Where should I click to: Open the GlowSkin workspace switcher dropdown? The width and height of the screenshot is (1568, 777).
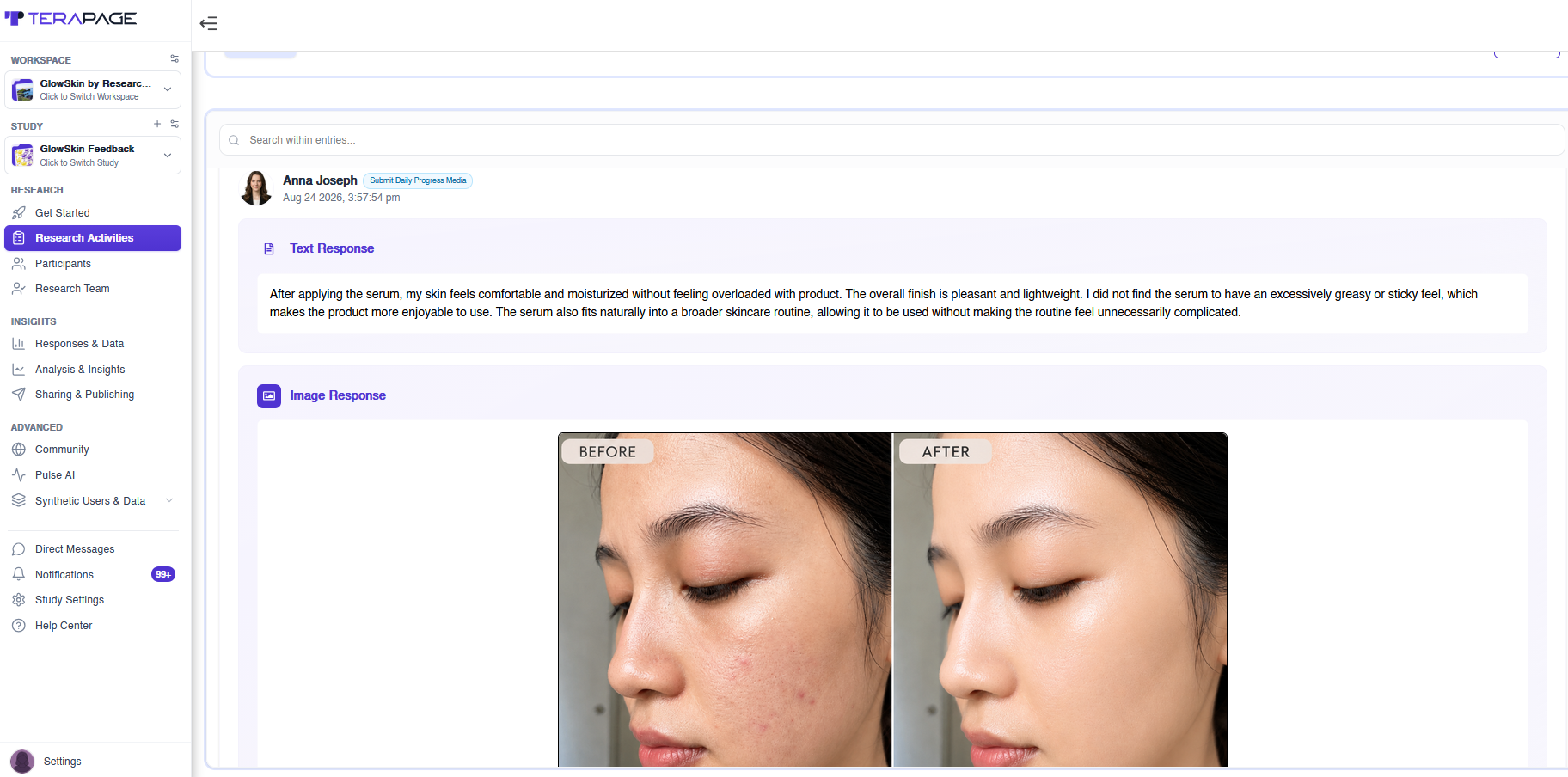(93, 89)
